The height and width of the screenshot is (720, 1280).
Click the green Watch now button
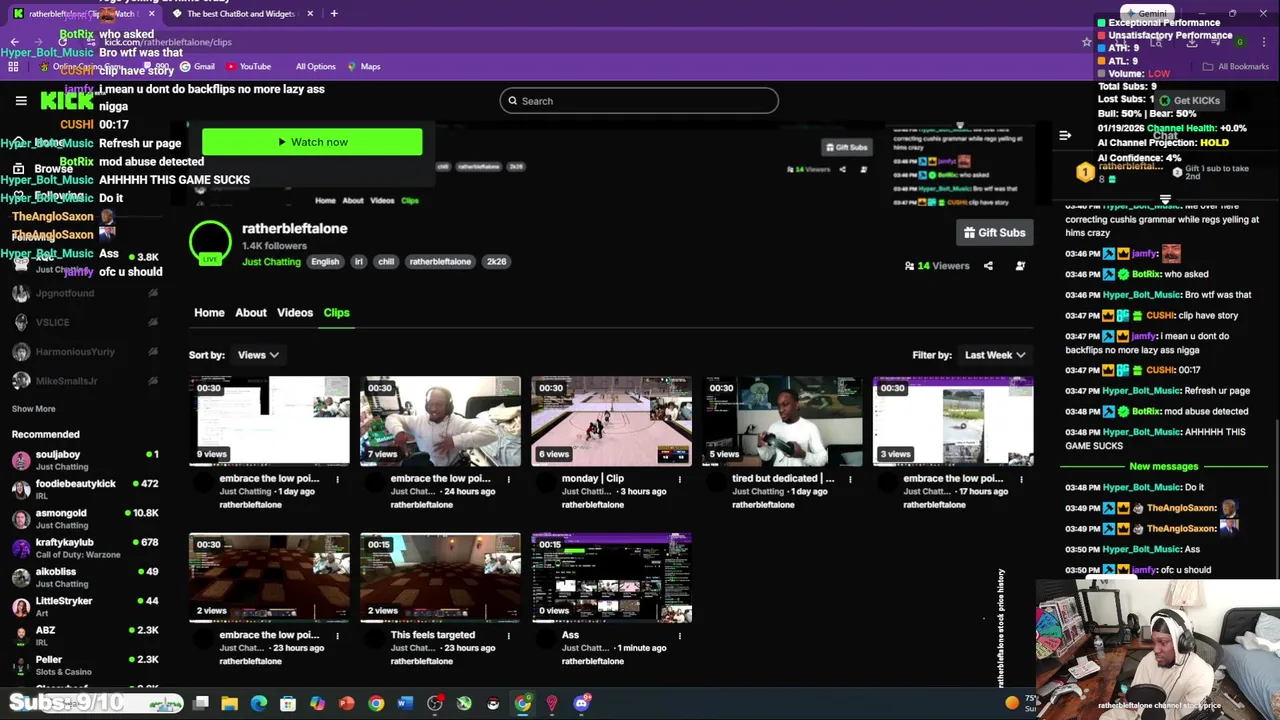(x=312, y=142)
